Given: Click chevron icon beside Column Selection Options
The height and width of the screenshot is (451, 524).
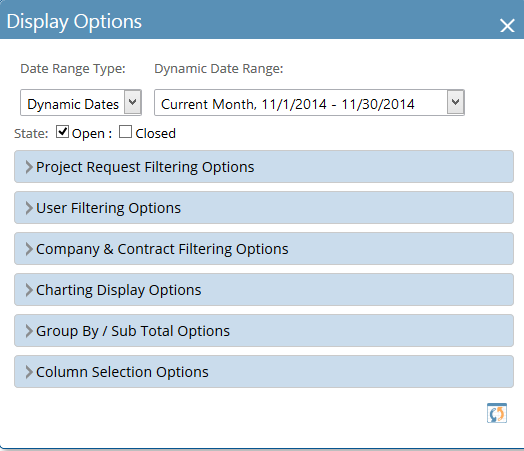Looking at the screenshot, I should (x=29, y=372).
